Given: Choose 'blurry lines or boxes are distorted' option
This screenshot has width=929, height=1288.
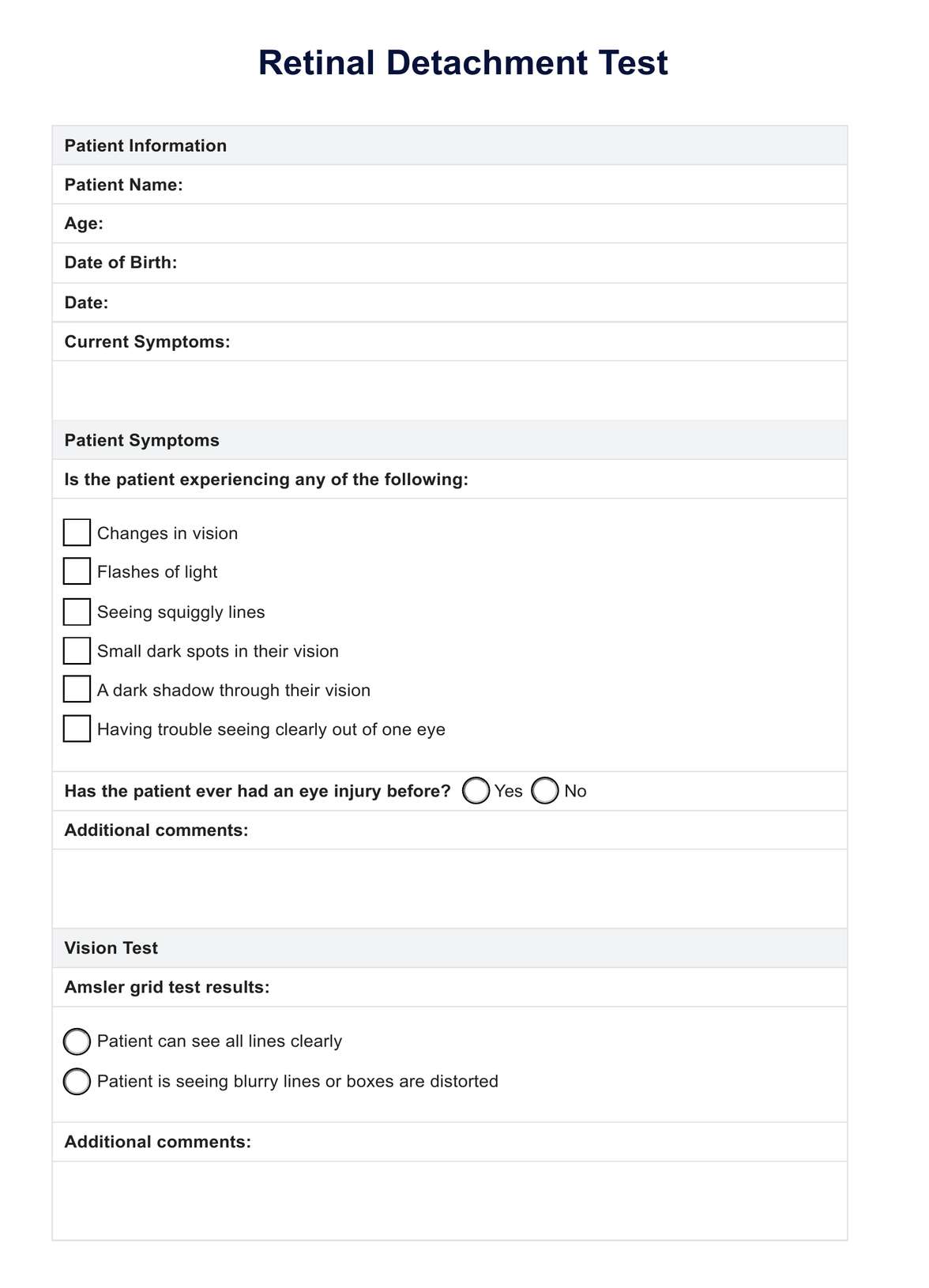Looking at the screenshot, I should tap(77, 1081).
